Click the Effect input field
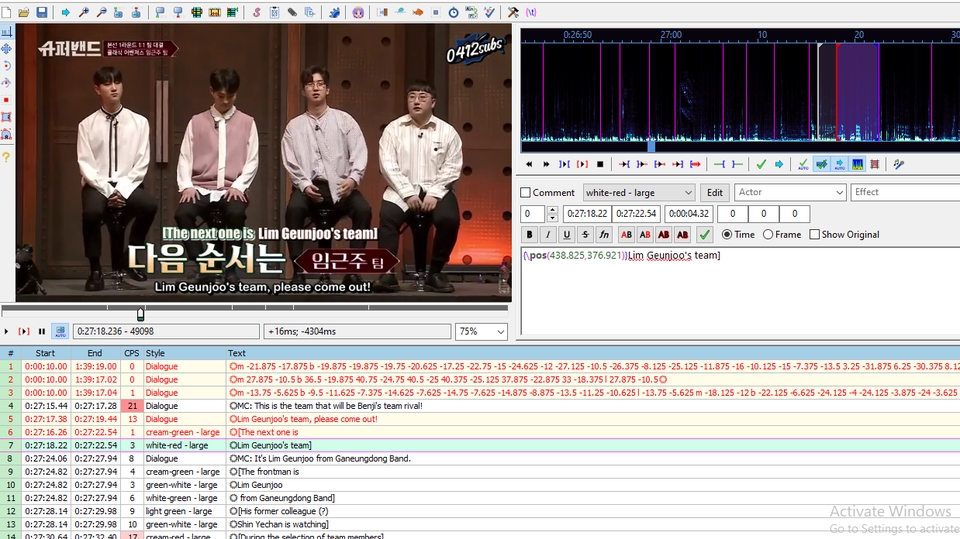 click(905, 192)
